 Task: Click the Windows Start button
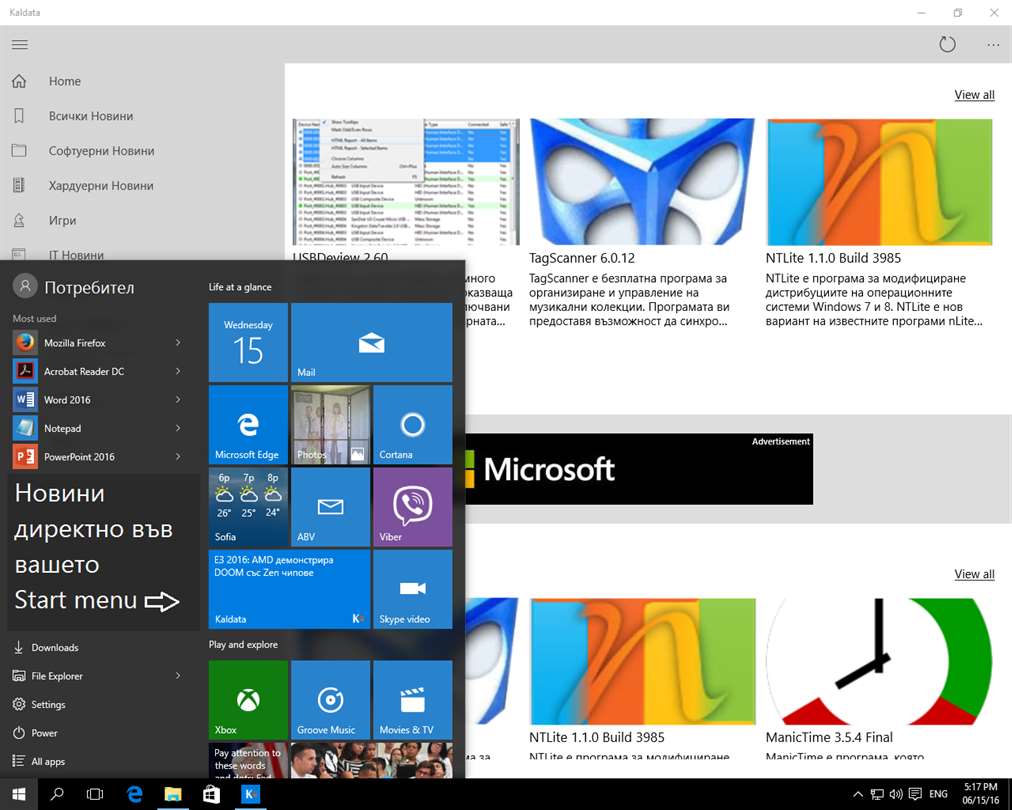point(19,794)
